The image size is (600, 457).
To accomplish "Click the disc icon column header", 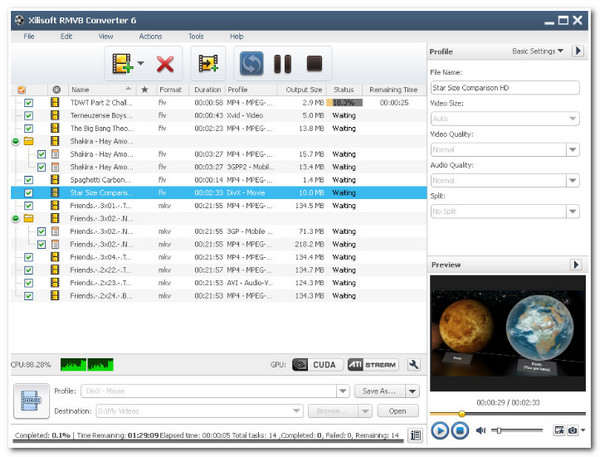I will tap(57, 90).
